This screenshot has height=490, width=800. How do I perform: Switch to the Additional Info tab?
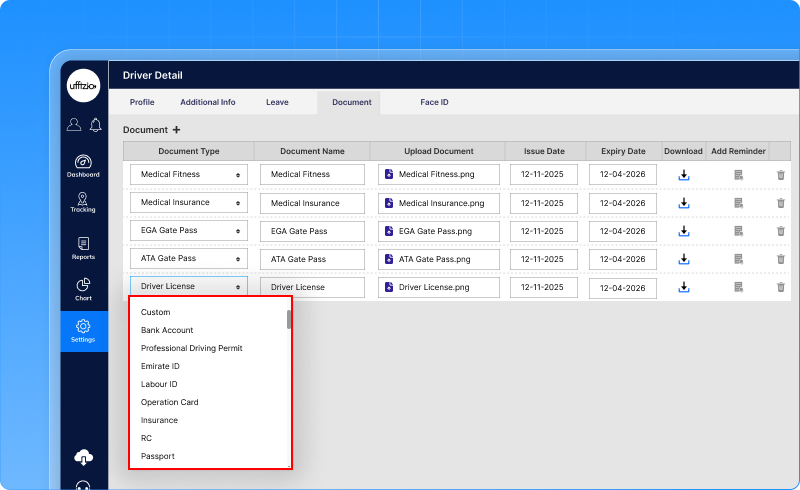point(208,102)
